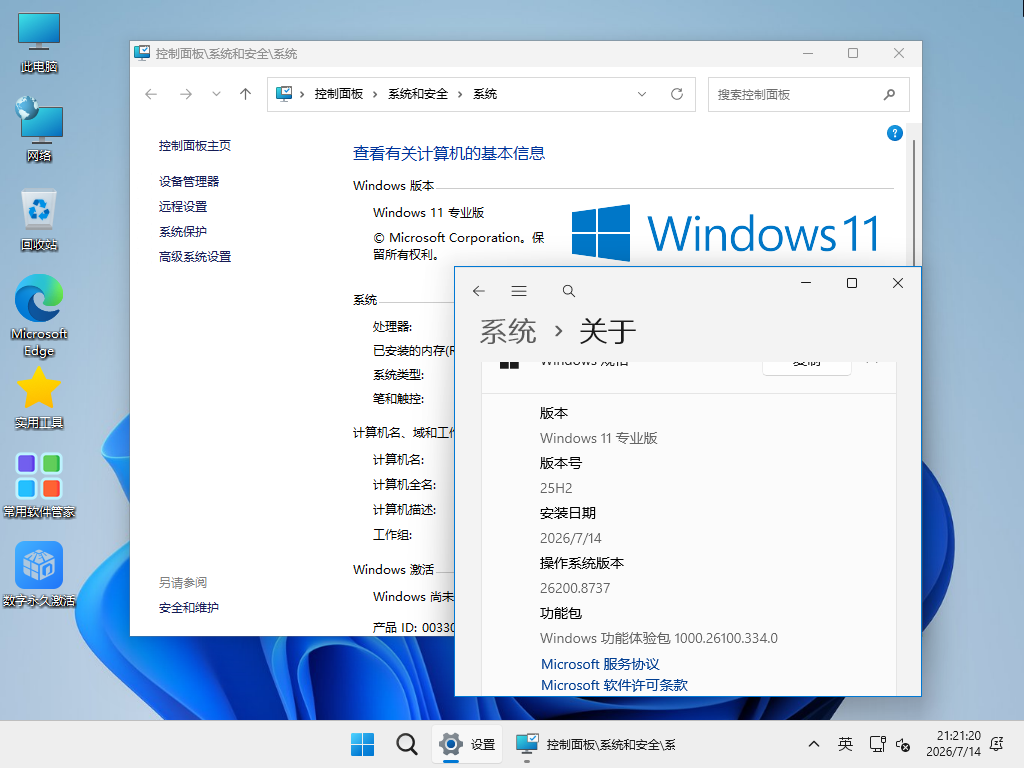Open the clock and date flyout
The image size is (1024, 768).
953,744
